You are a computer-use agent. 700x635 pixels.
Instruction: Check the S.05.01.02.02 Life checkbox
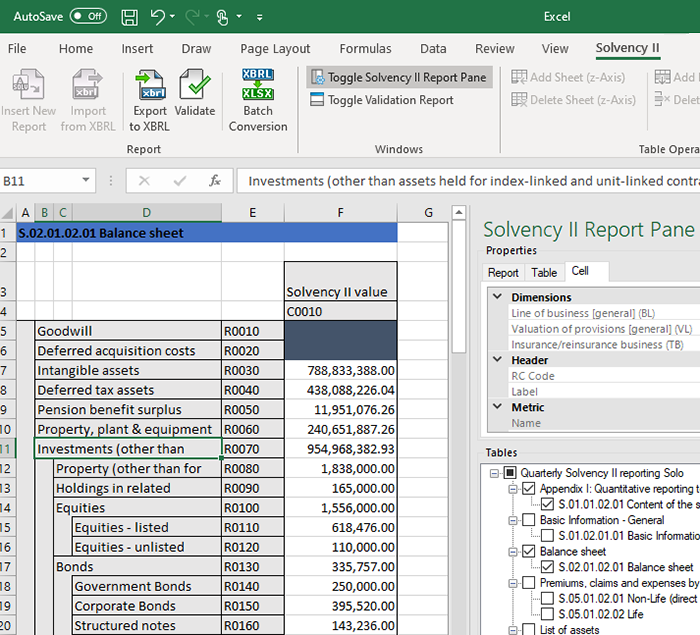point(547,614)
